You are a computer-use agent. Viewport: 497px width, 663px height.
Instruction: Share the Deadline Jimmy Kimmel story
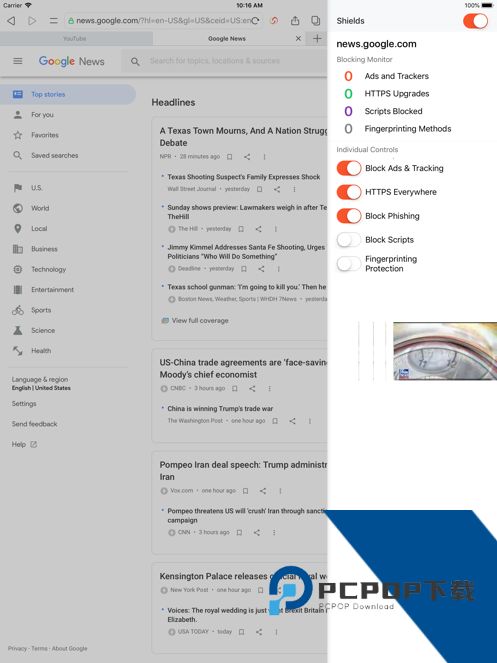pyautogui.click(x=261, y=269)
